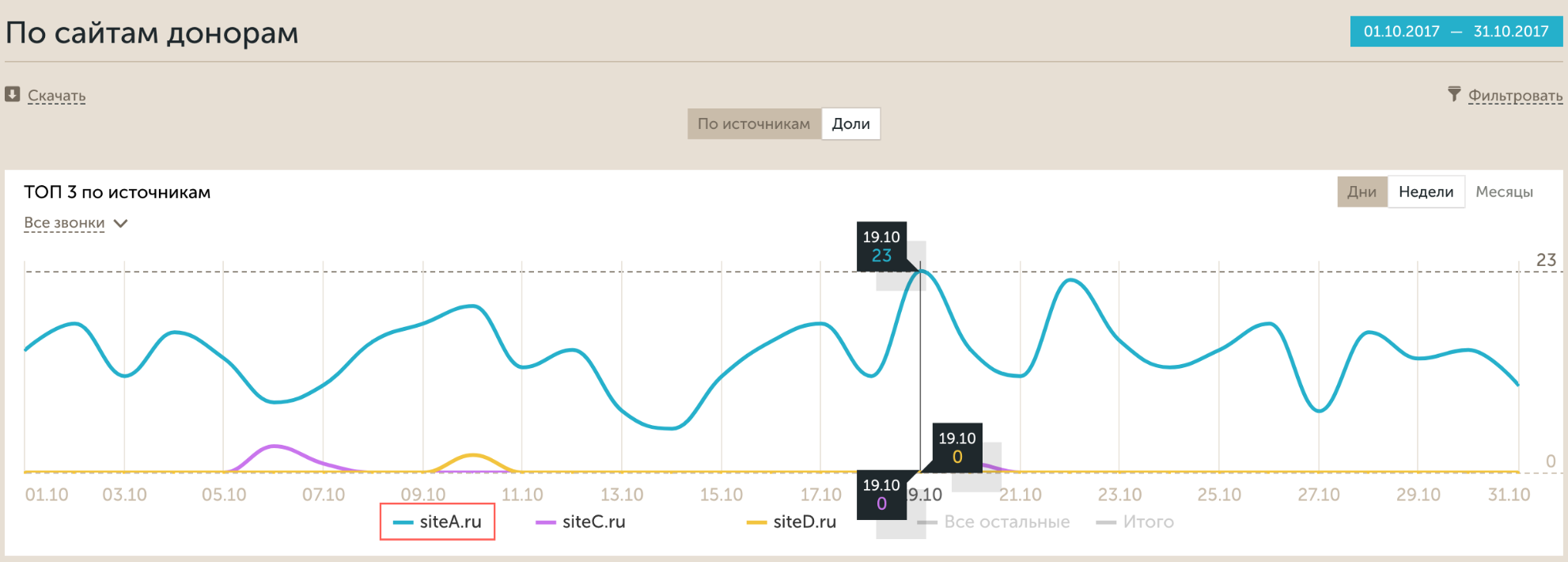Enable the Все остальные series
The width and height of the screenshot is (1568, 562).
click(1006, 522)
